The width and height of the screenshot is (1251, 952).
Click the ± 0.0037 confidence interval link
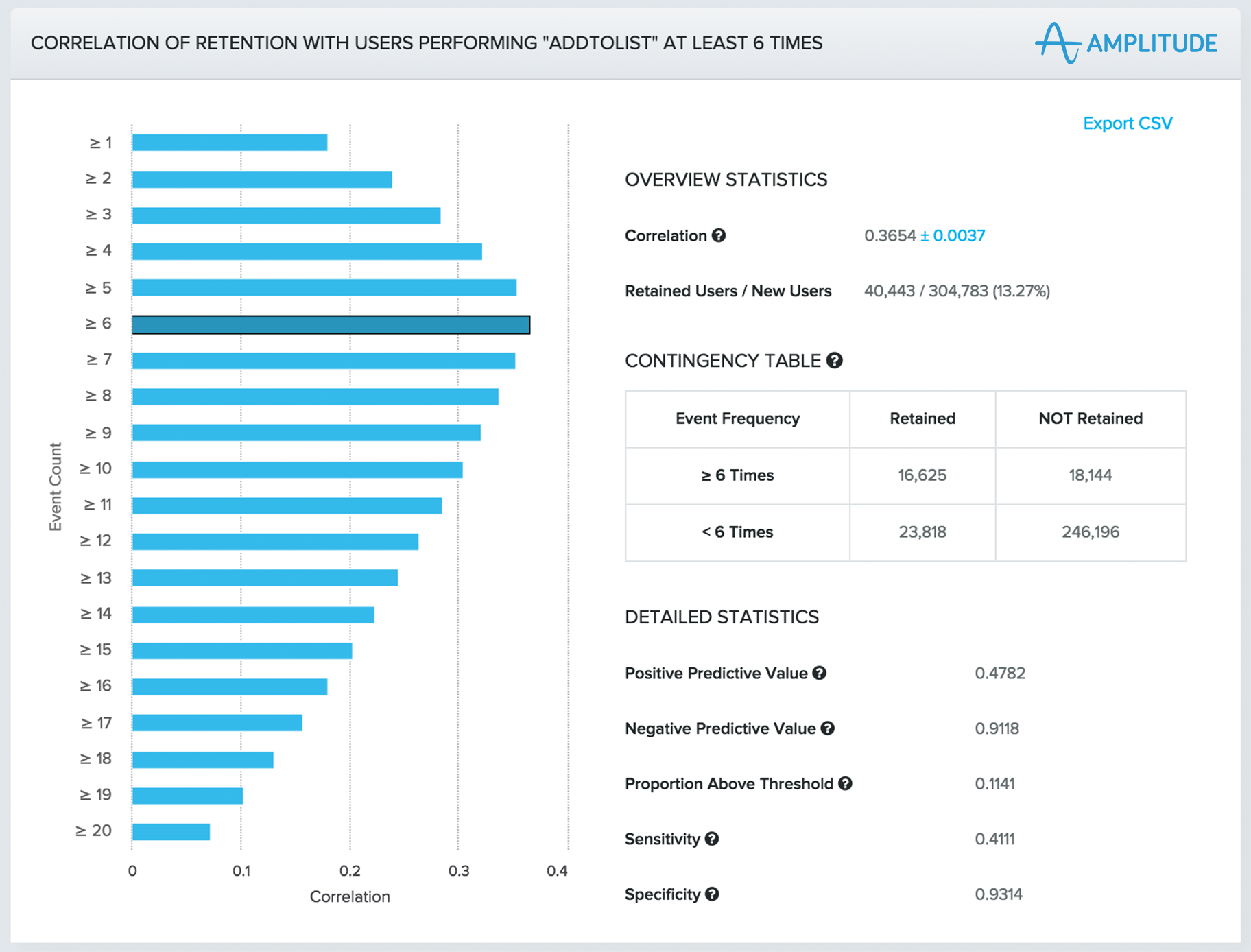pyautogui.click(x=952, y=236)
